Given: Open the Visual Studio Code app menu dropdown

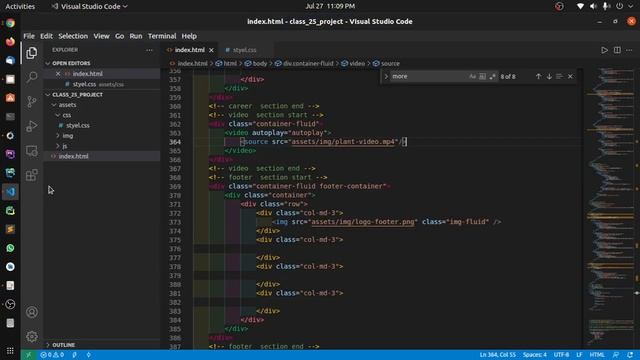Looking at the screenshot, I should pyautogui.click(x=89, y=6).
